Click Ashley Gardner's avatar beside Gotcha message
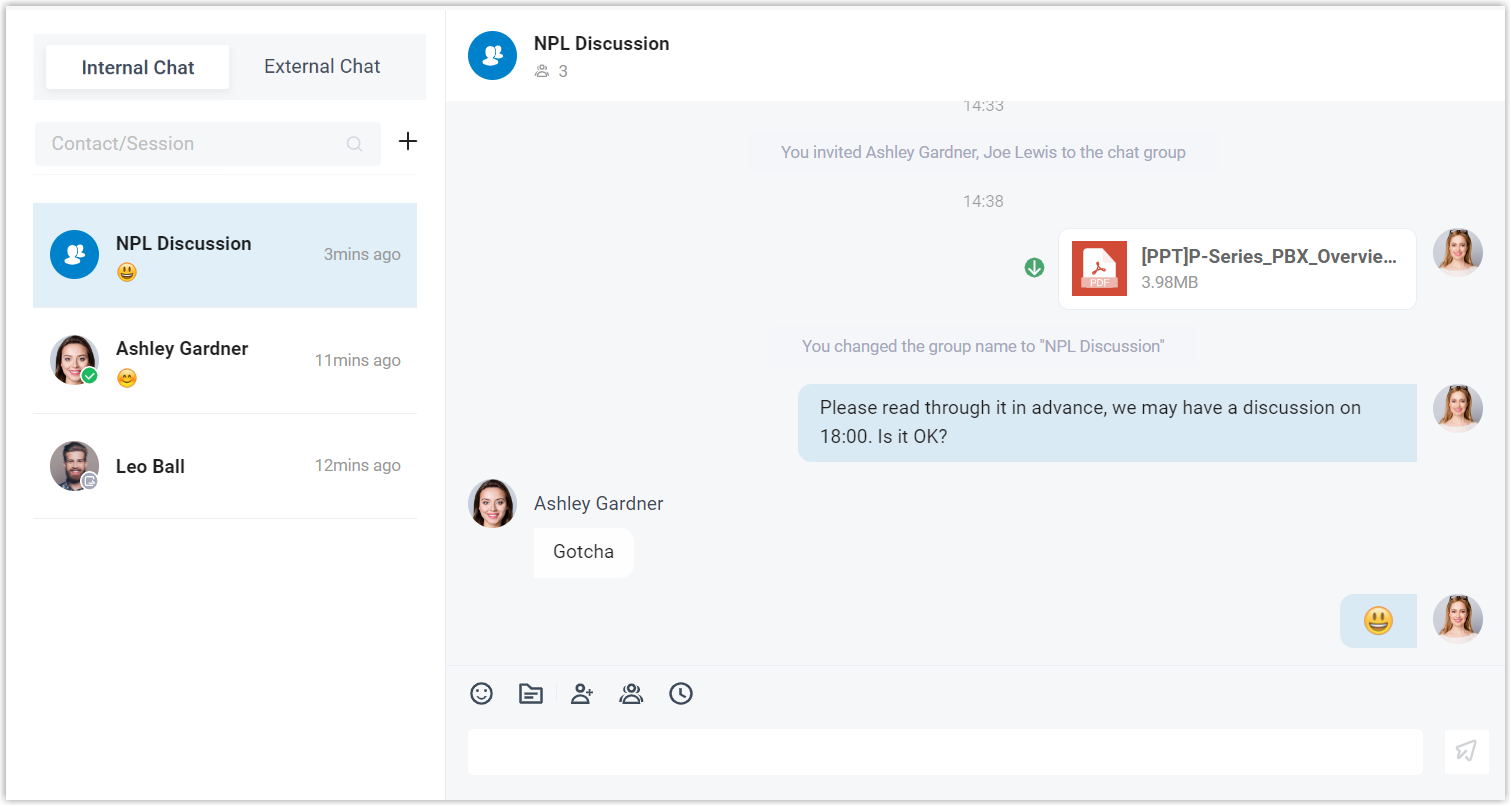The image size is (1511, 806). pyautogui.click(x=492, y=503)
